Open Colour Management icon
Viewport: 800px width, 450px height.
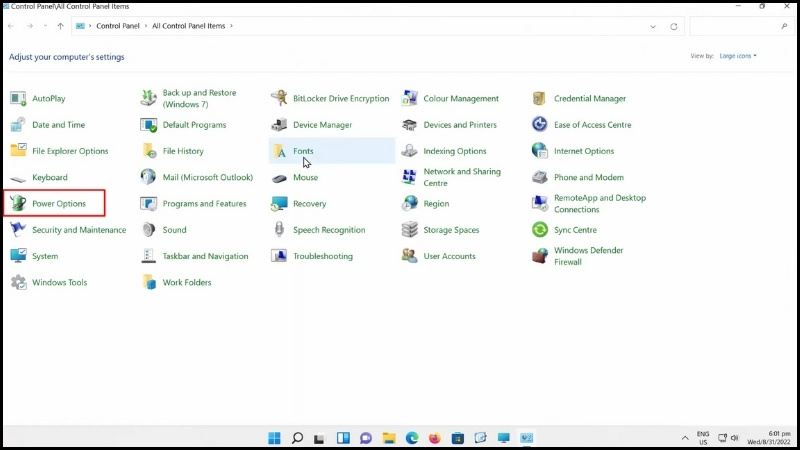pyautogui.click(x=409, y=98)
